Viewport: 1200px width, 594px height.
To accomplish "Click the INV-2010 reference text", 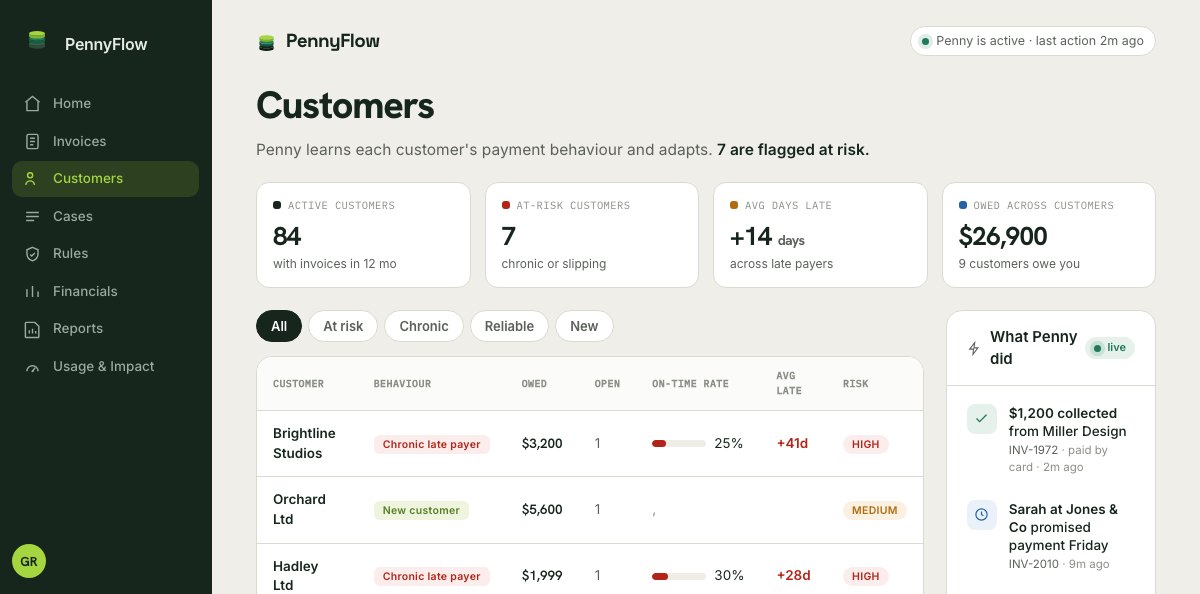I will 1034,564.
